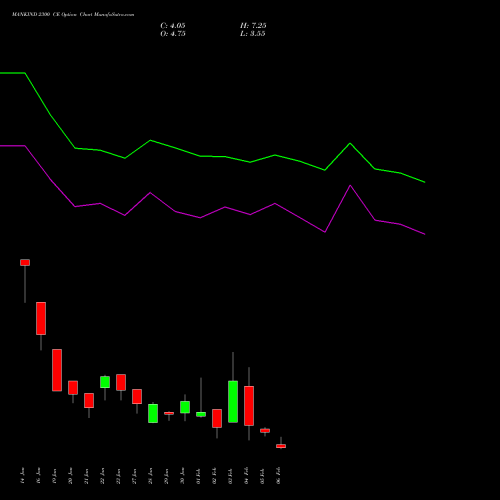Viewport: 500px width, 500px height.
Task: Click the 03 Feb date label
Action: [x=230, y=476]
